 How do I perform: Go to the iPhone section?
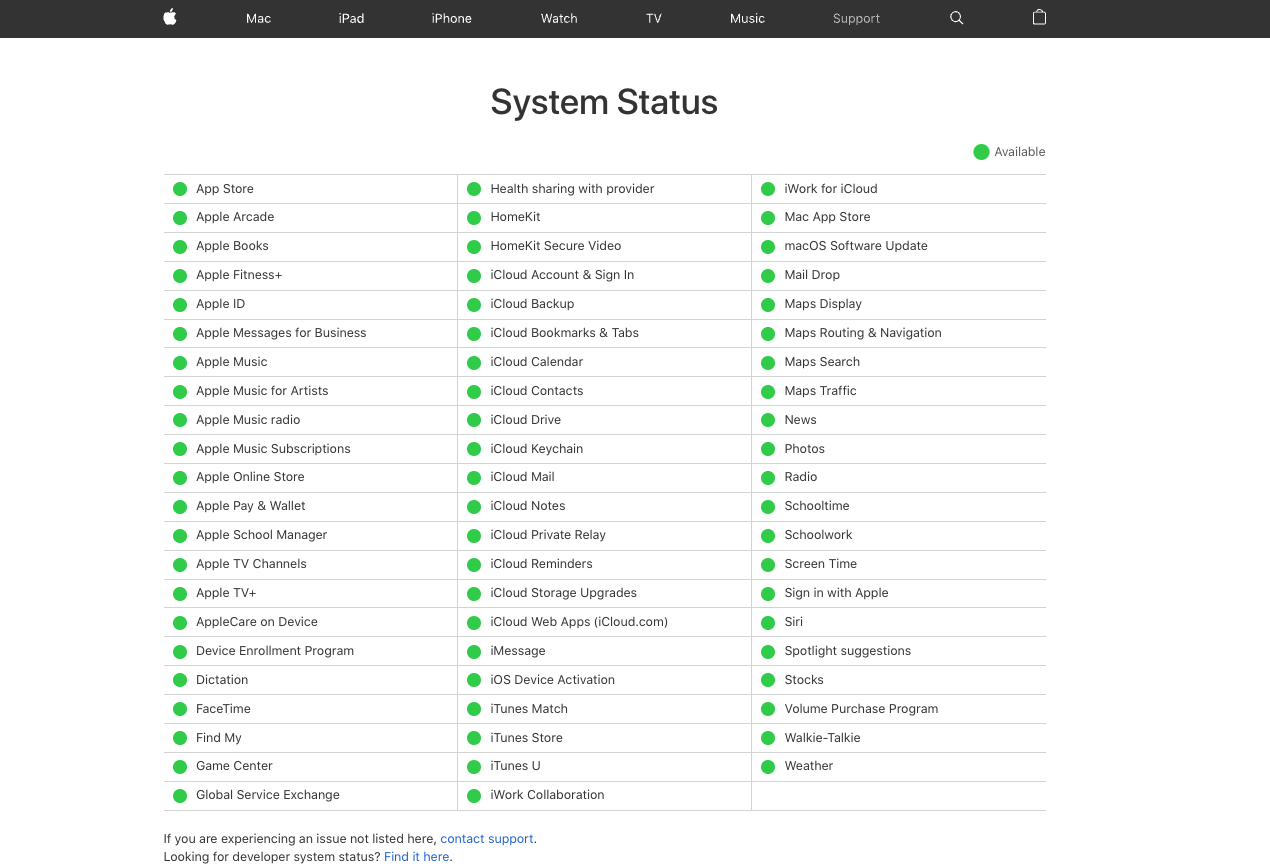click(x=451, y=18)
